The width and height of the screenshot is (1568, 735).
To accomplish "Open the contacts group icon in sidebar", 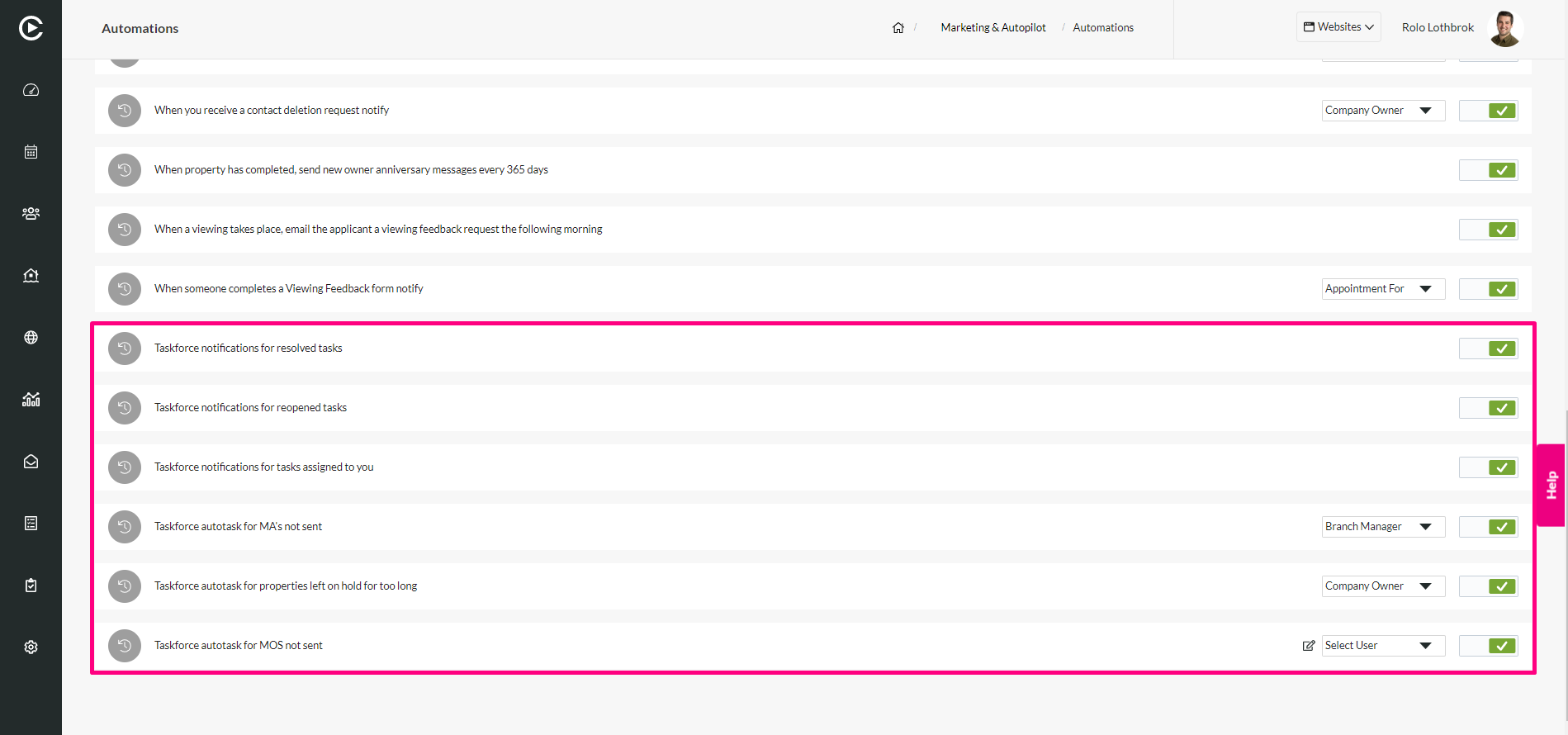I will [31, 214].
